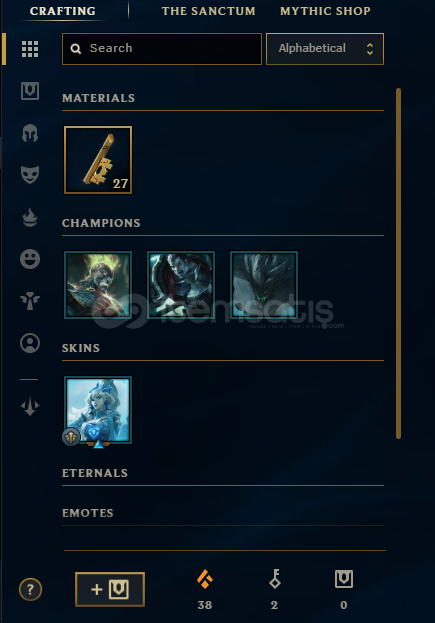Select the blue ice skin shard
Image resolution: width=435 pixels, height=623 pixels.
click(98, 410)
